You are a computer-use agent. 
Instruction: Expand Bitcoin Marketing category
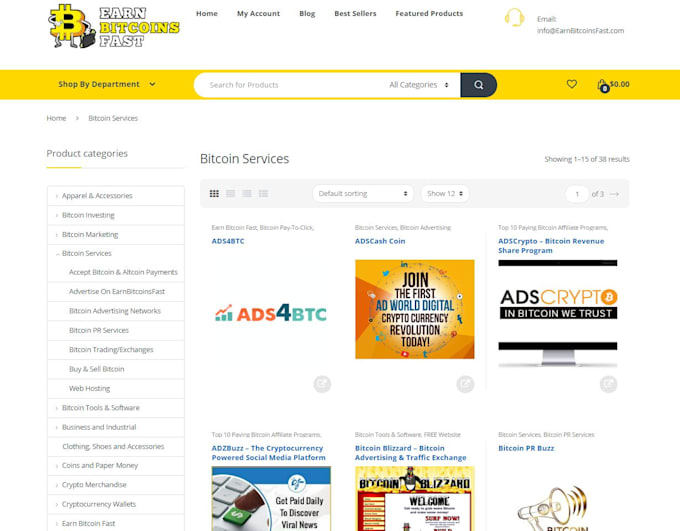pyautogui.click(x=57, y=235)
